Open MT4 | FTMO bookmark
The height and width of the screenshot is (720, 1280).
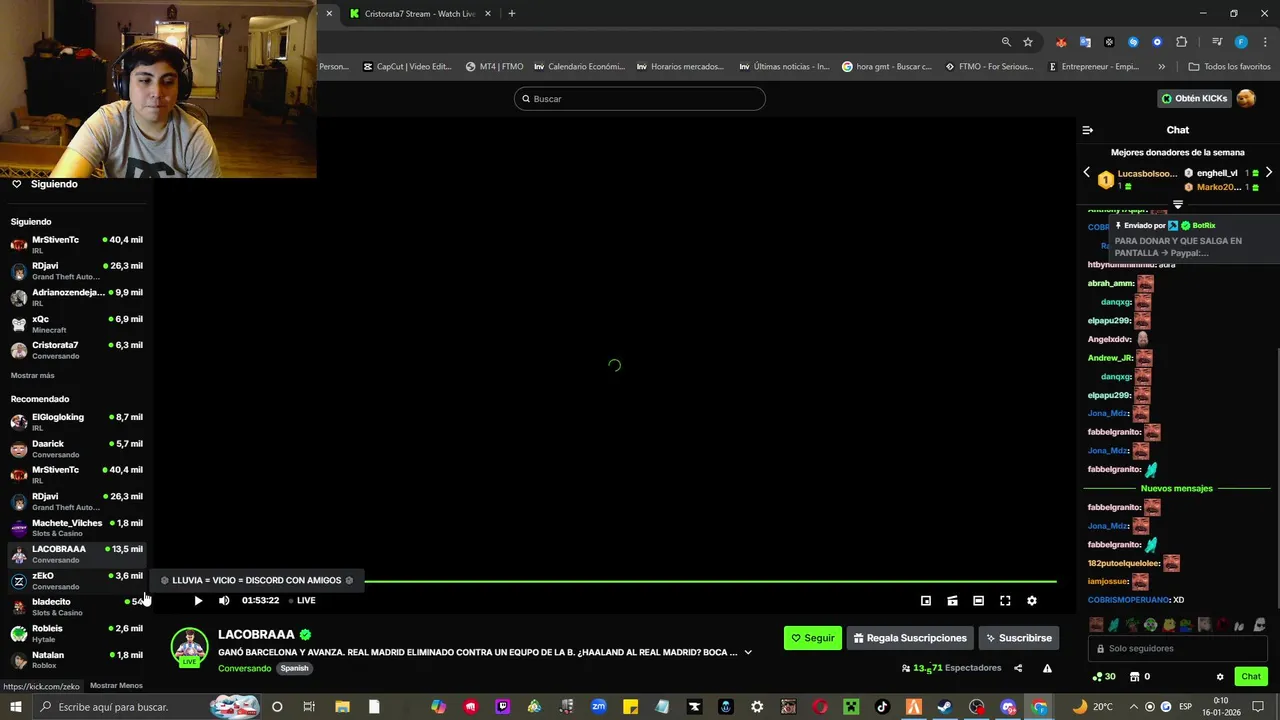tap(495, 67)
